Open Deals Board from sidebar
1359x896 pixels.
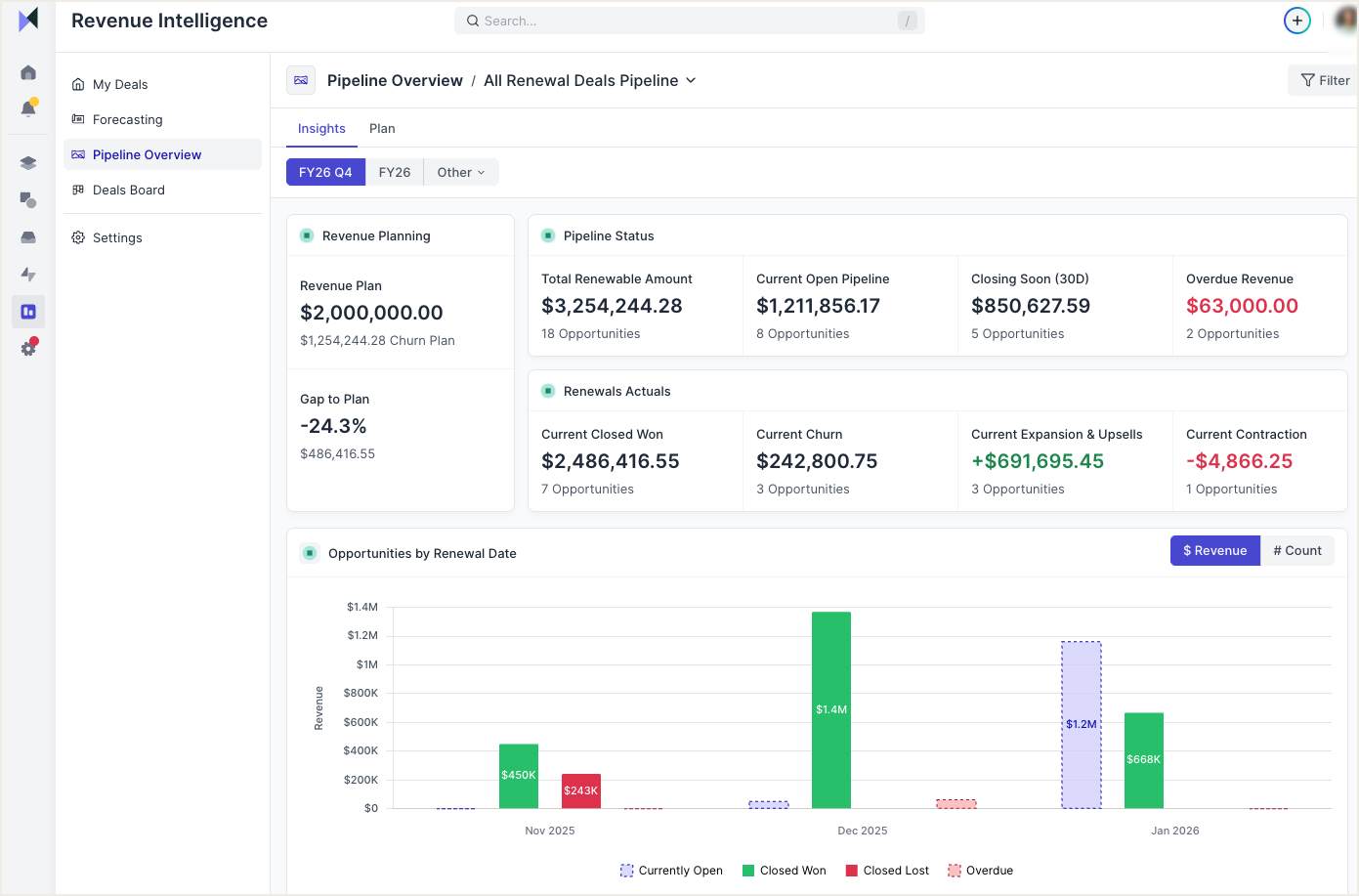pos(128,190)
